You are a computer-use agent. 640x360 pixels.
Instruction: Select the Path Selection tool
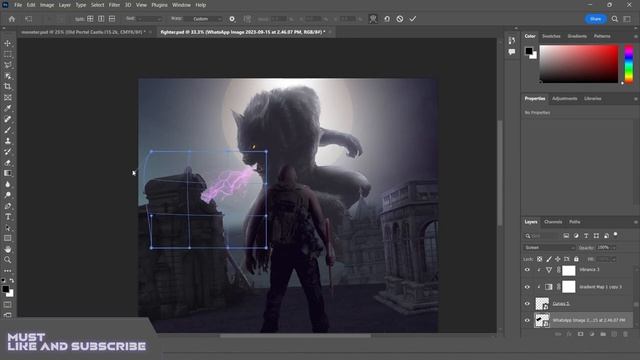tap(7, 227)
